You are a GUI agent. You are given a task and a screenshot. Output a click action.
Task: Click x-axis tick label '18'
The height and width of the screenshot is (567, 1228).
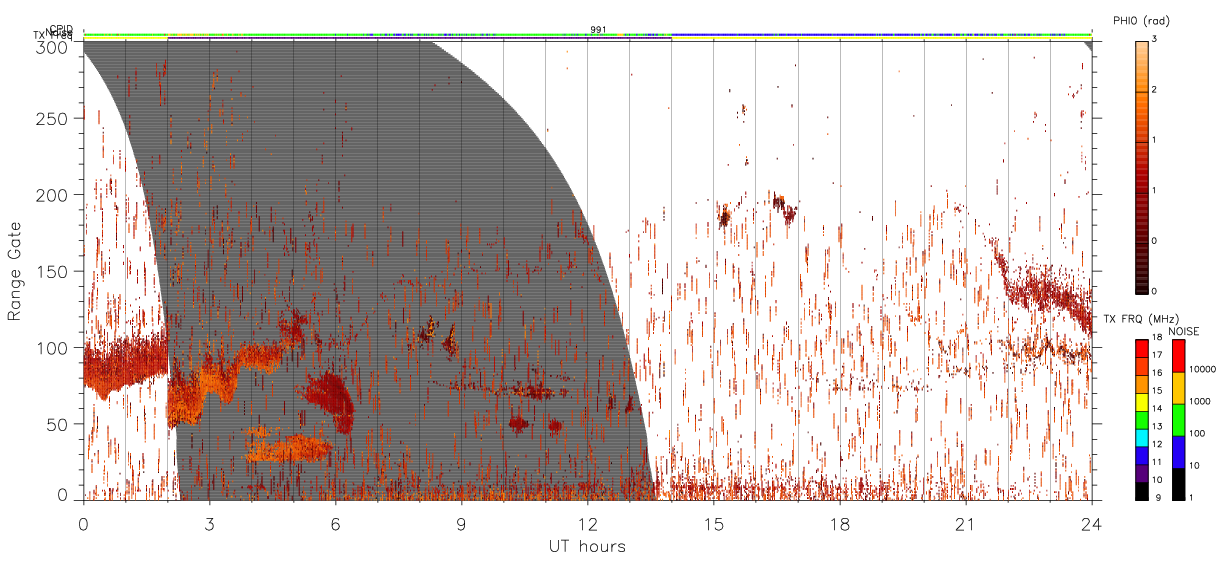839,524
